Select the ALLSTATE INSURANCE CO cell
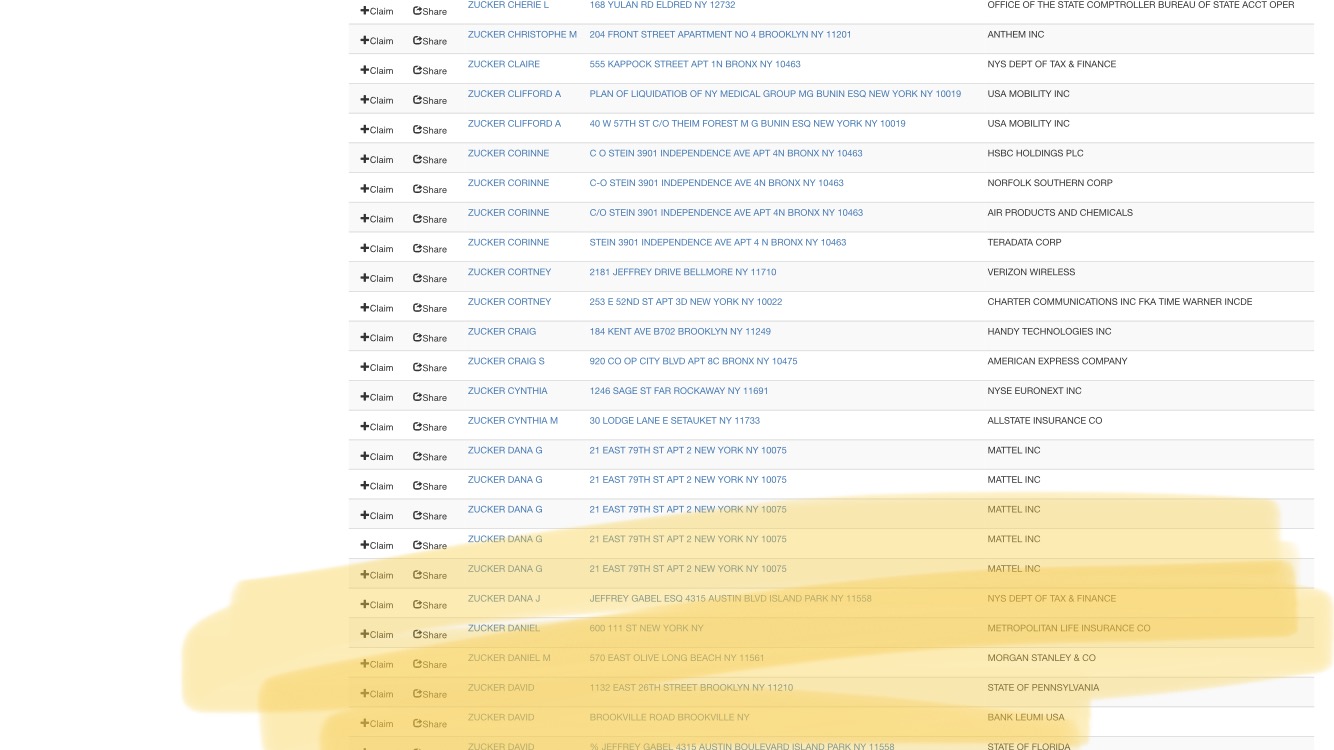The height and width of the screenshot is (750, 1334). tap(1045, 421)
